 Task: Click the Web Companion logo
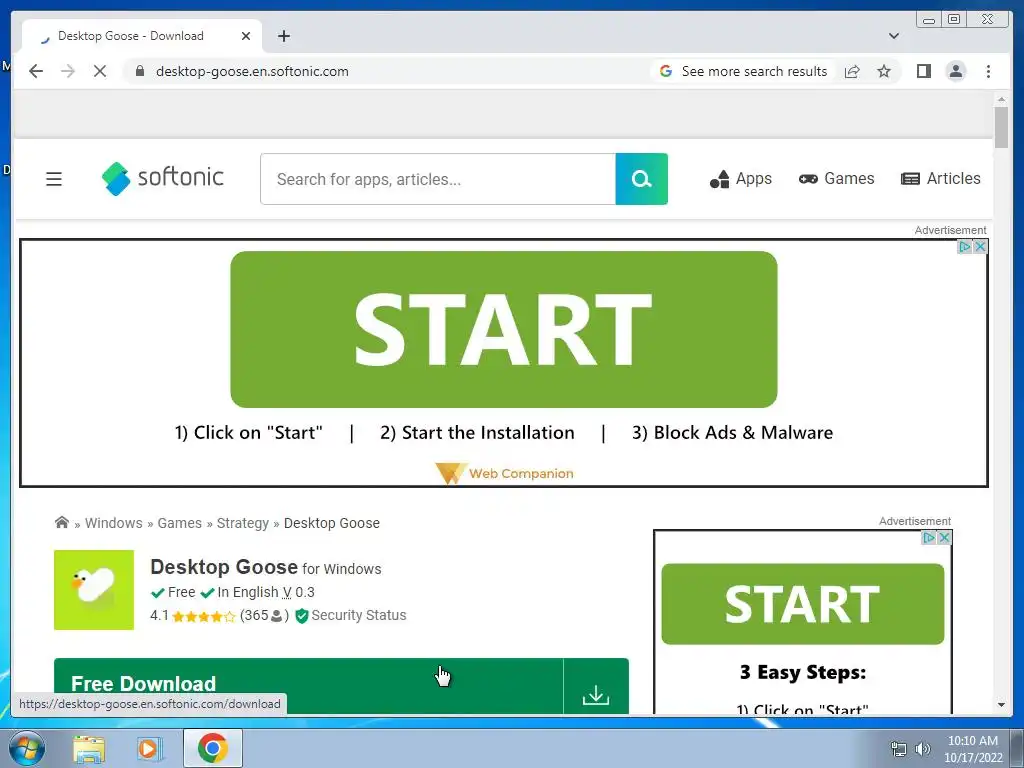click(x=504, y=473)
